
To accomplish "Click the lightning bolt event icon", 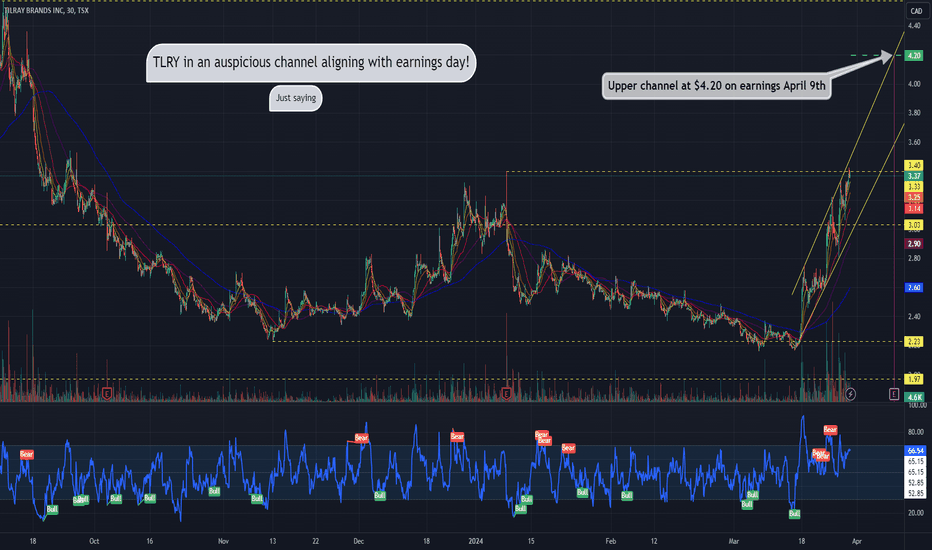I will tap(851, 394).
